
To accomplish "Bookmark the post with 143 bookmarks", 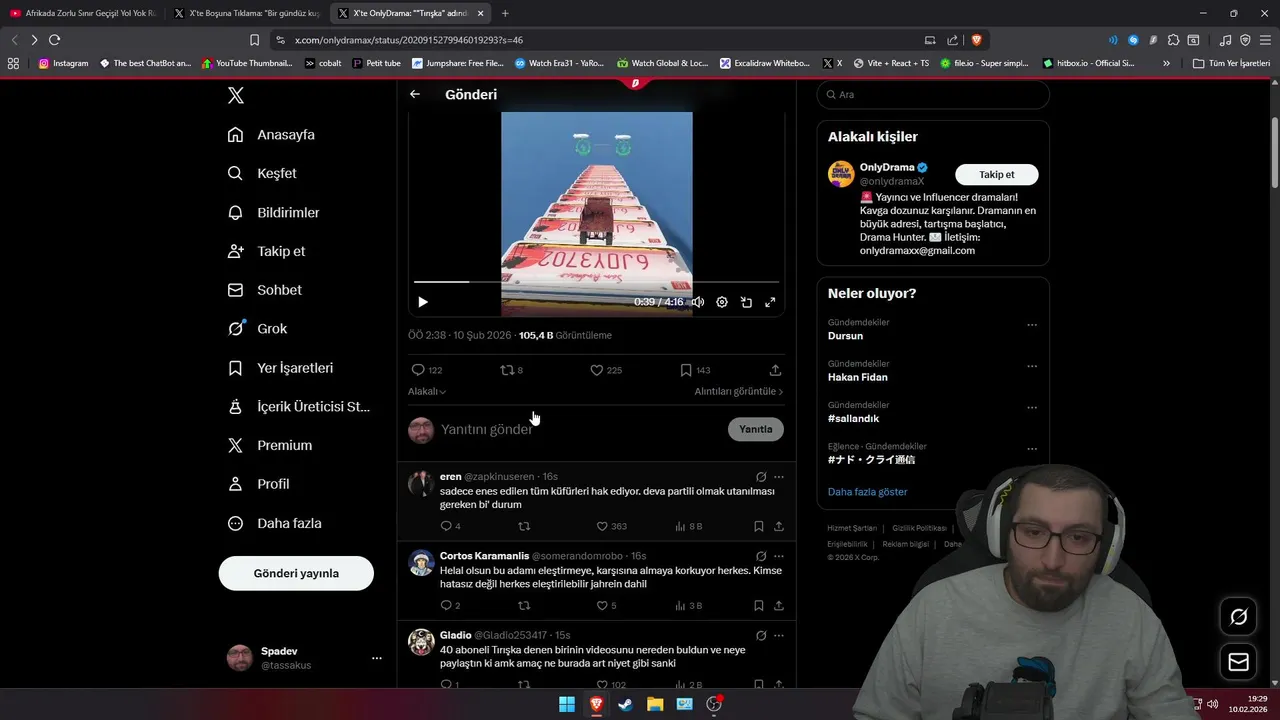I will [x=695, y=370].
